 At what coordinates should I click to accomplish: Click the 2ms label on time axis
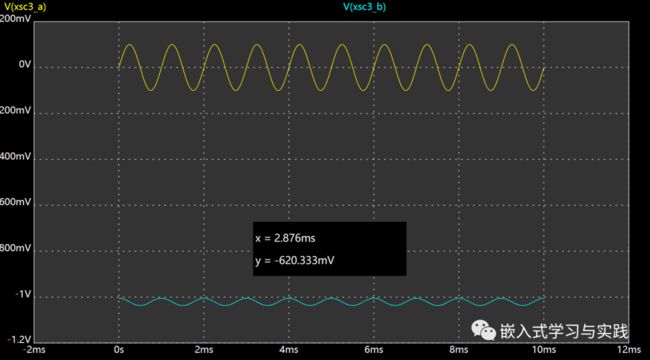204,349
